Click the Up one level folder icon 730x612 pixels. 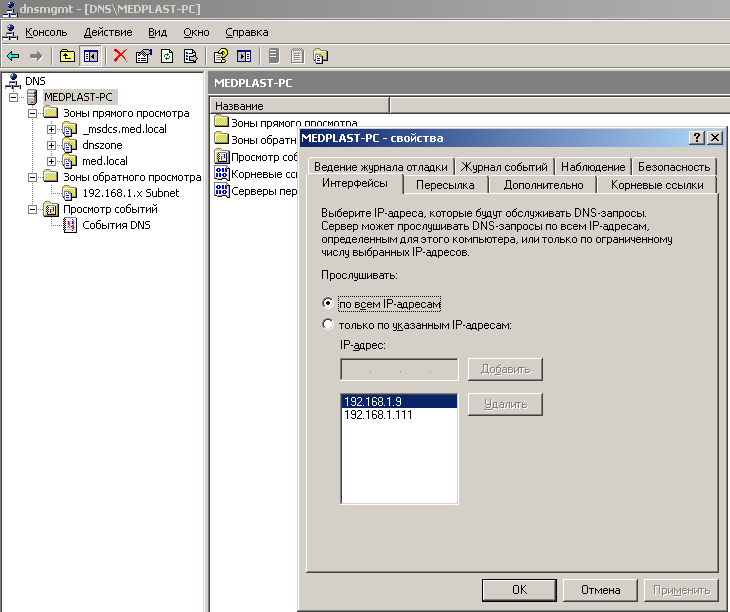[x=67, y=56]
